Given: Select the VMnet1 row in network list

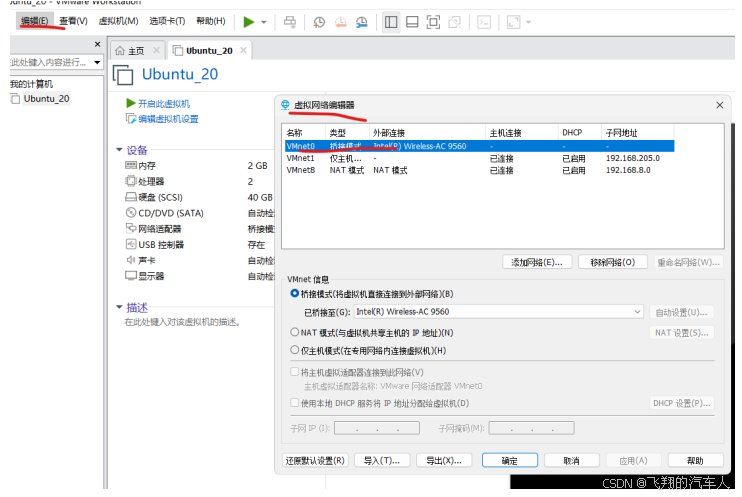Looking at the screenshot, I should tap(479, 158).
